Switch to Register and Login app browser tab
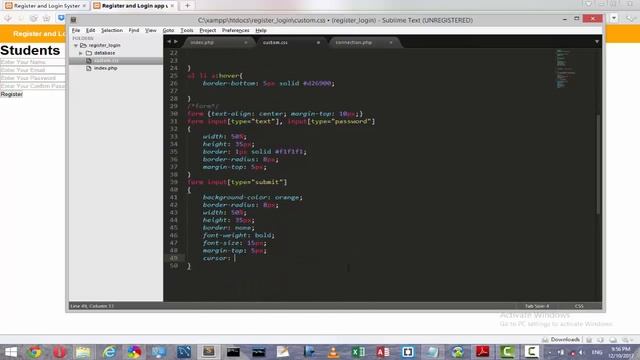 [x=134, y=6]
